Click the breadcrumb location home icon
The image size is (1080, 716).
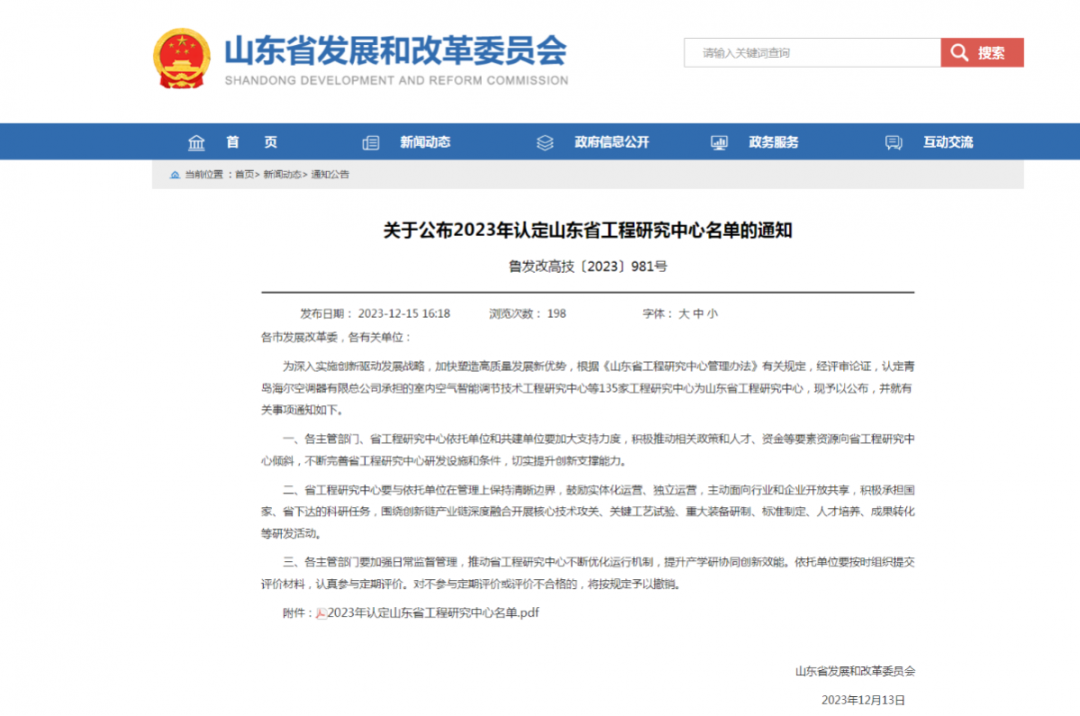[x=175, y=175]
